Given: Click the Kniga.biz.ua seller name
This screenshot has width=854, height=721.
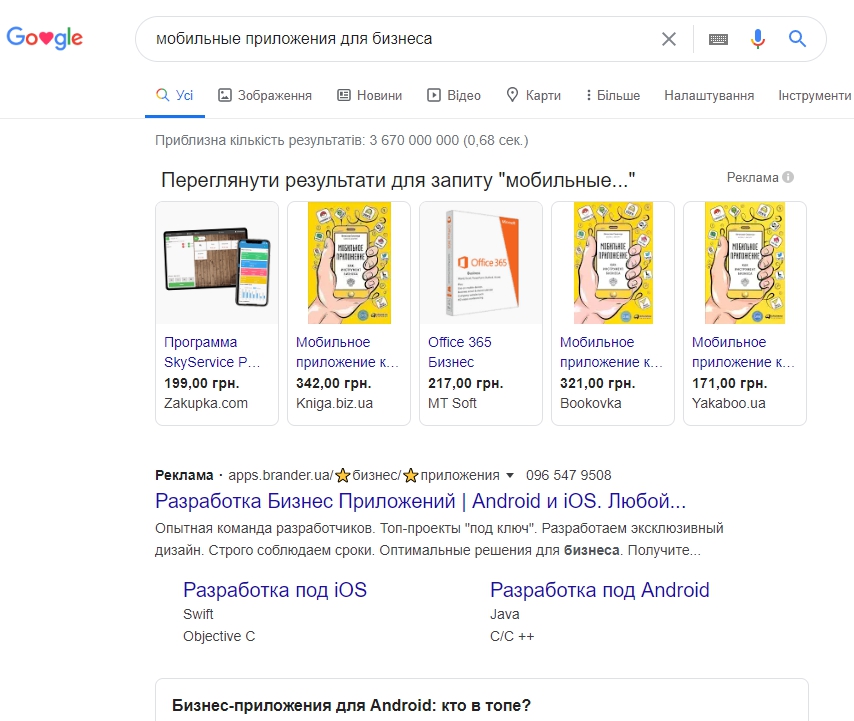Looking at the screenshot, I should (x=334, y=403).
